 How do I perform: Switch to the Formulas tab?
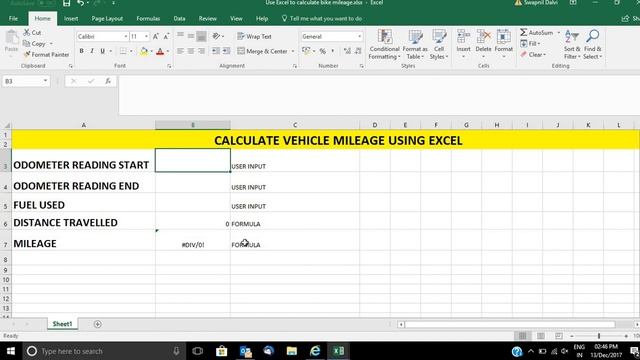148,18
